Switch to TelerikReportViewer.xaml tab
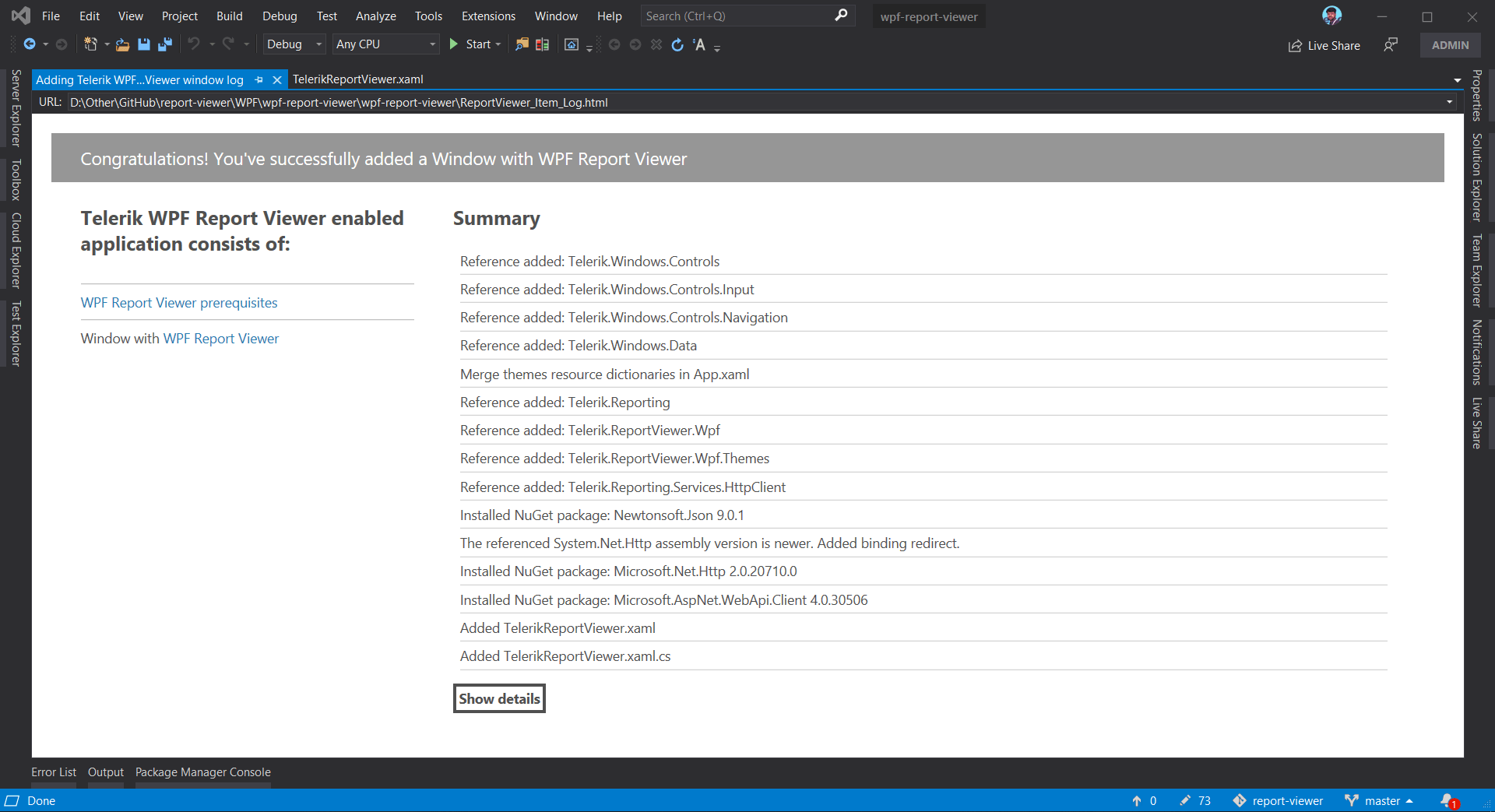Viewport: 1495px width, 812px height. coord(357,79)
